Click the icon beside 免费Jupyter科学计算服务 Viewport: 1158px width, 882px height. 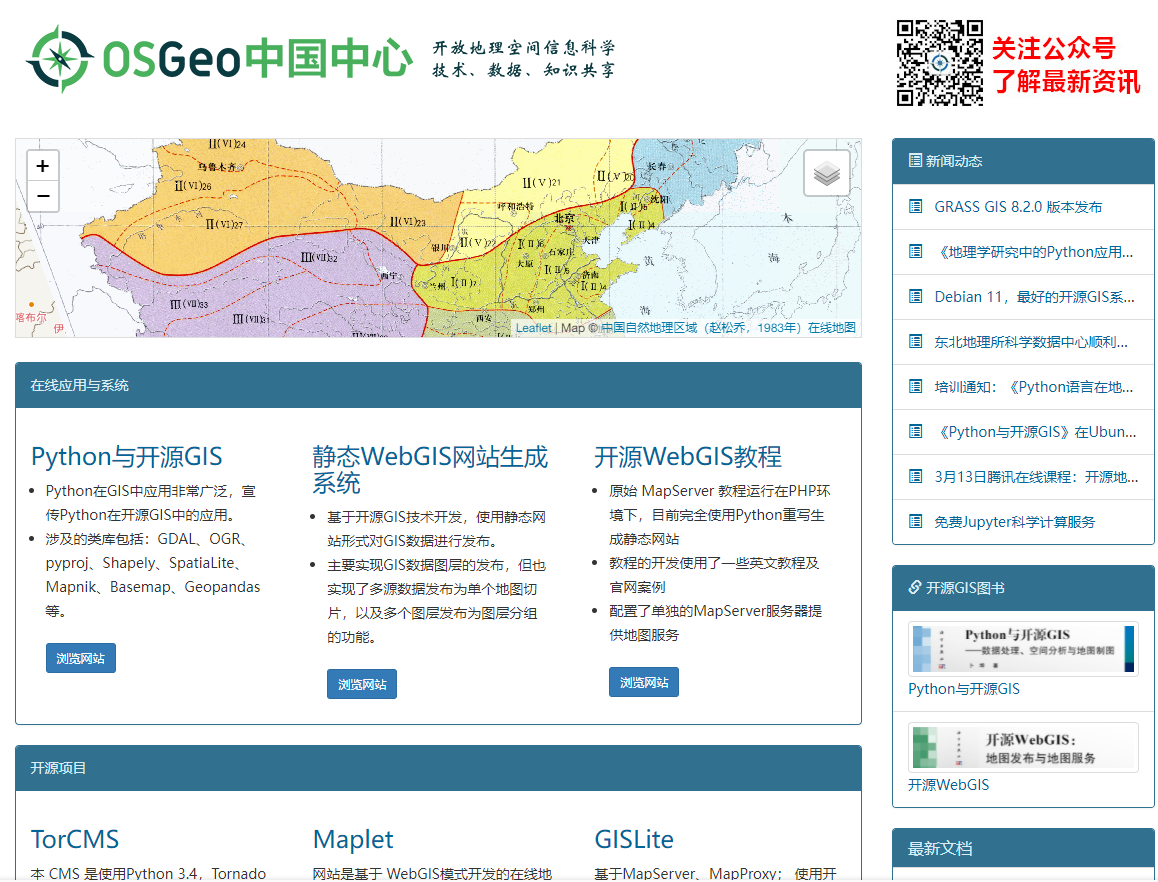(915, 521)
